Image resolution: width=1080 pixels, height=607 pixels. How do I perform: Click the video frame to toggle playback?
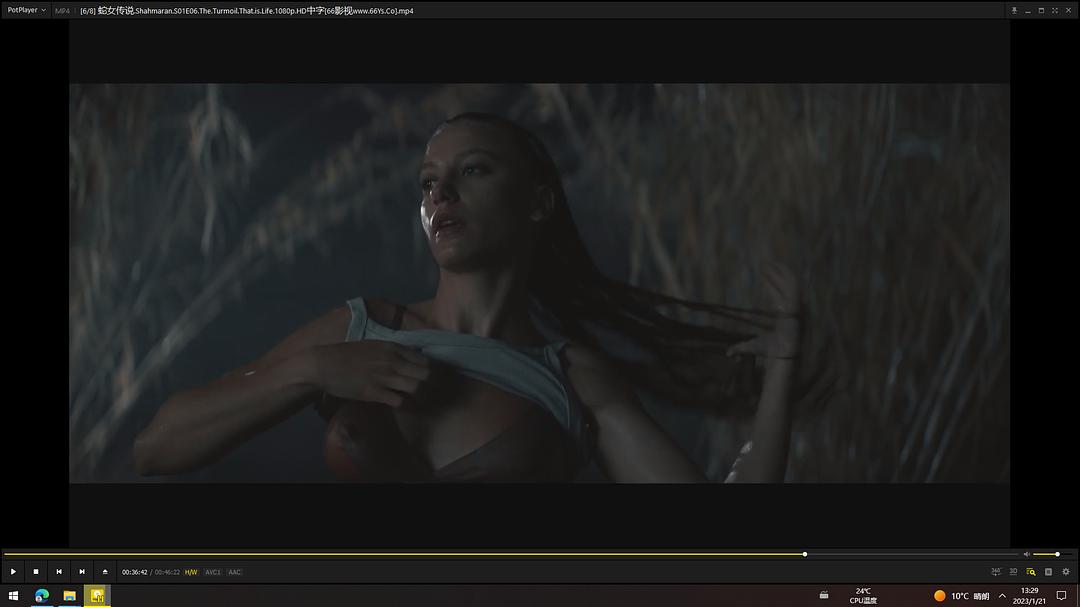coord(539,283)
